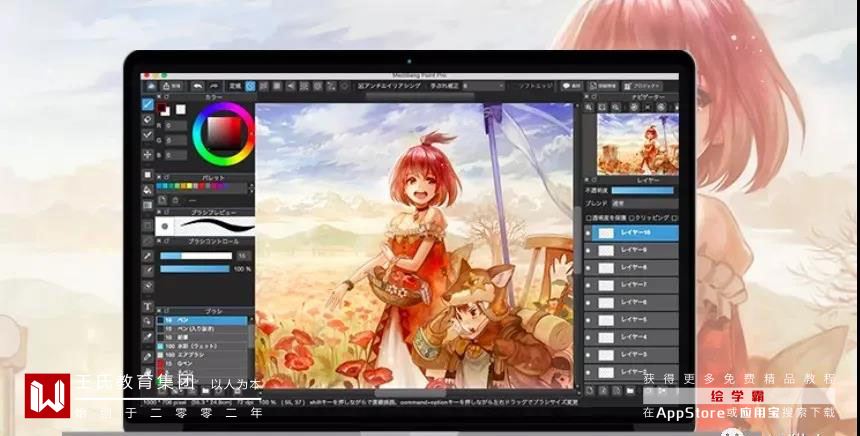
Task: Close the パレット panel with its x
Action: click(x=159, y=178)
